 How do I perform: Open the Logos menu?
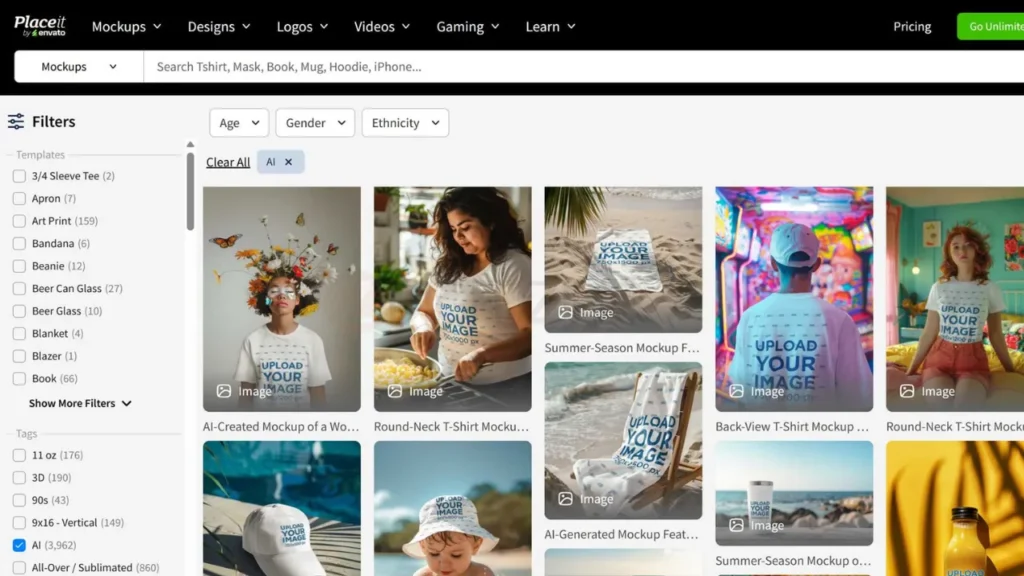pyautogui.click(x=304, y=27)
